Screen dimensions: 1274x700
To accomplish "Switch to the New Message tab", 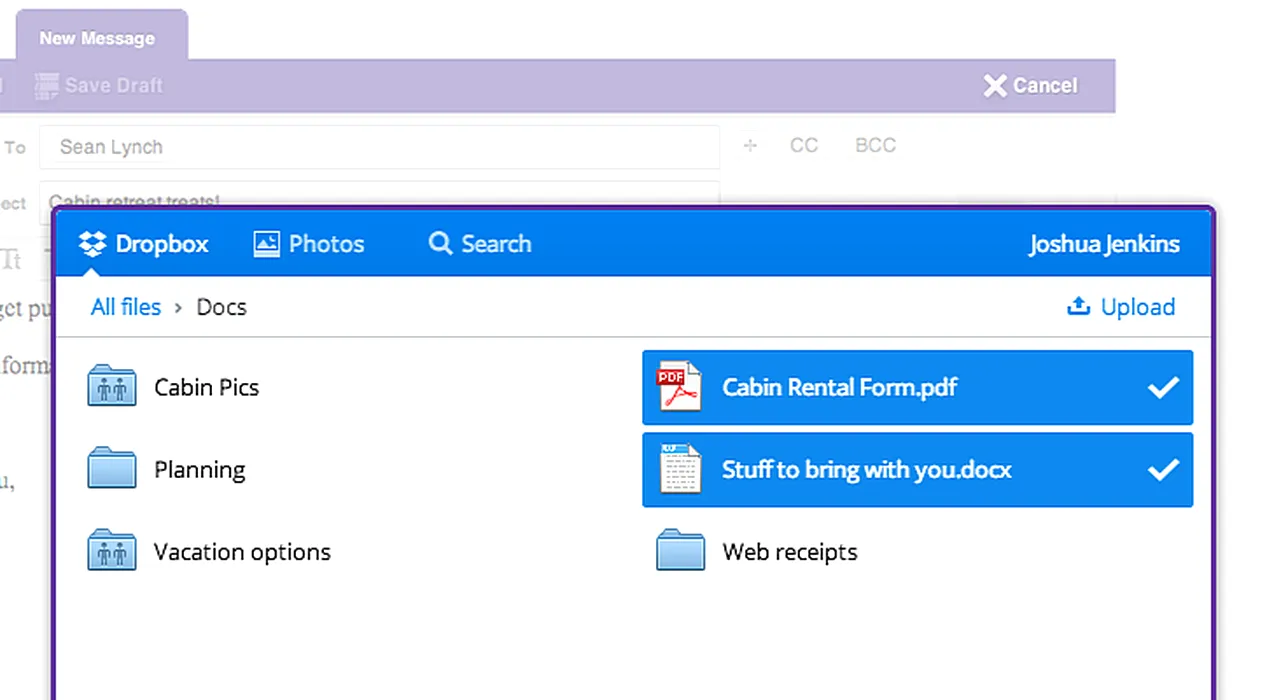I will [x=97, y=39].
